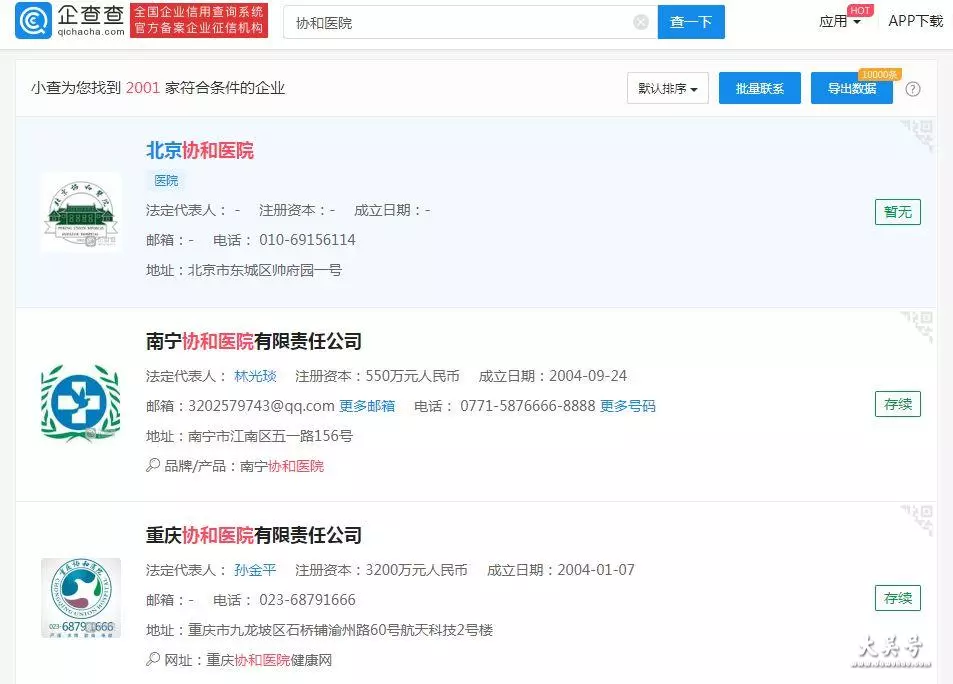Open legal representative 林光琰
Image resolution: width=953 pixels, height=684 pixels.
pyautogui.click(x=255, y=376)
